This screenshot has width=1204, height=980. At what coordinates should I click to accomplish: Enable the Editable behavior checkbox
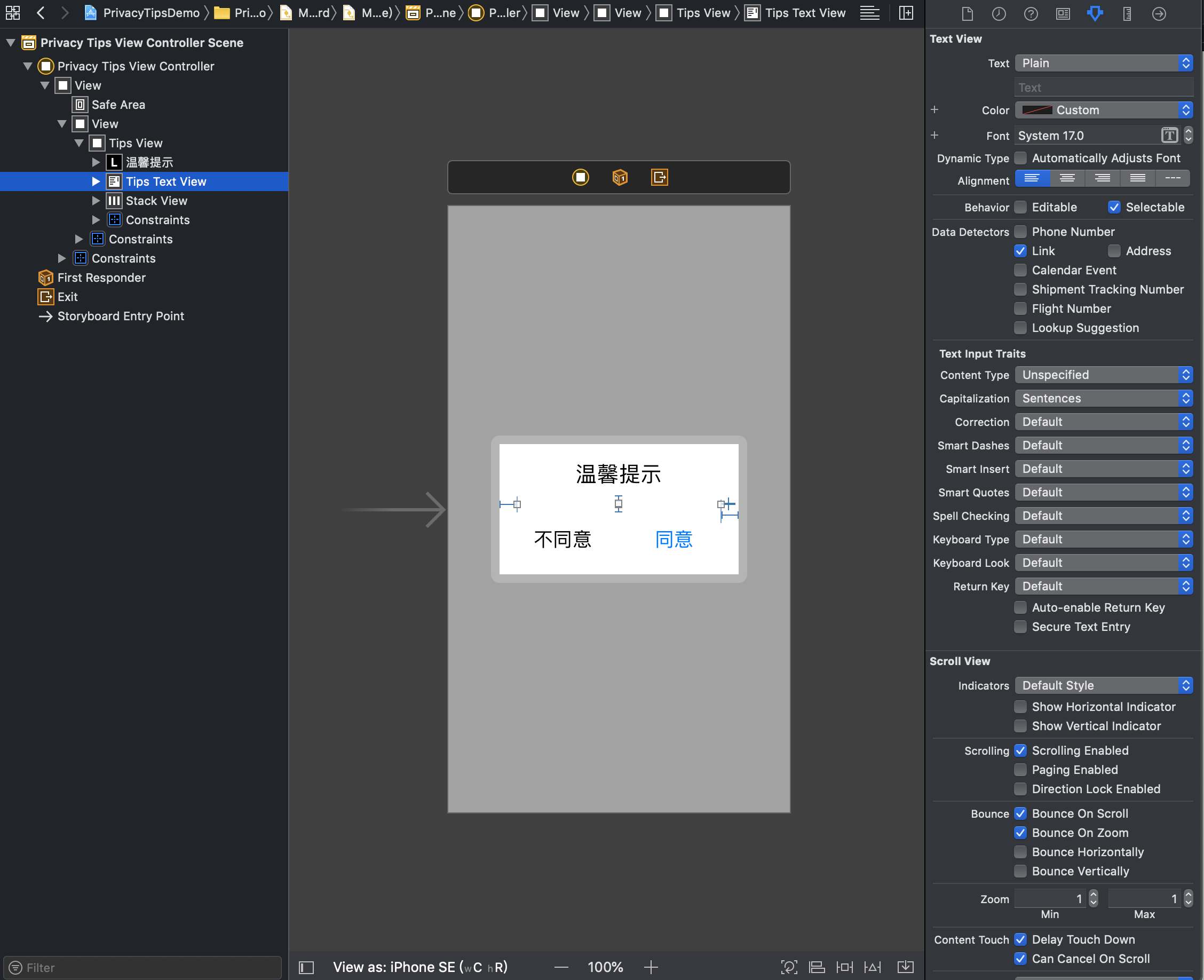tap(1020, 207)
